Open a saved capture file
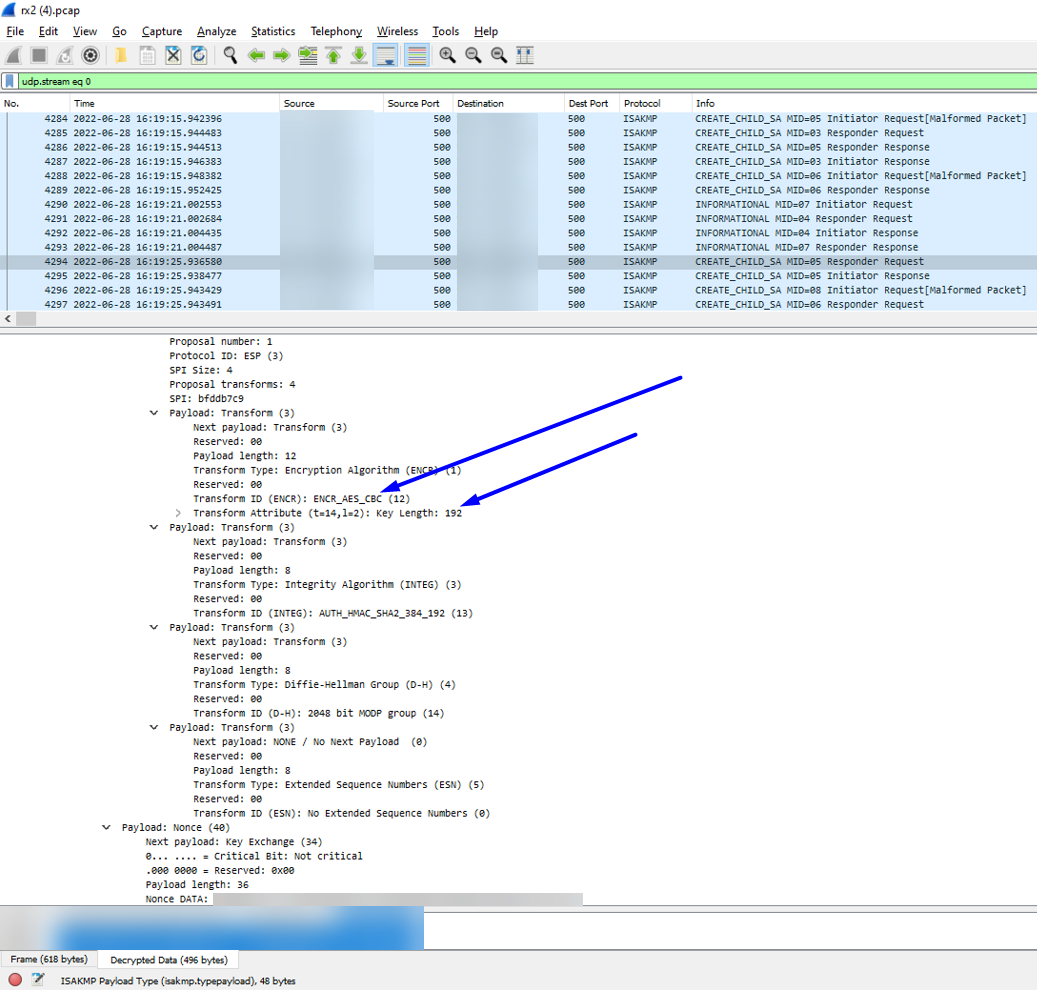Viewport: 1037px width, 990px height. 120,55
